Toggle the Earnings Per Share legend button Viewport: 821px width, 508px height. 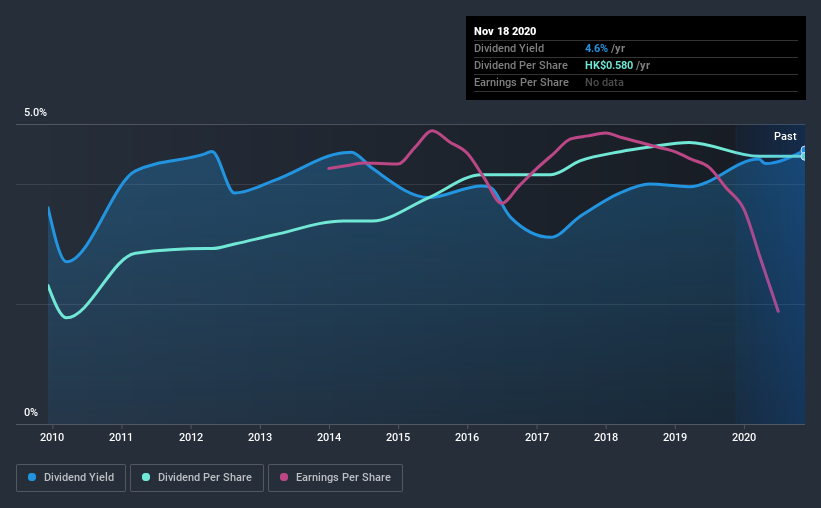tap(335, 478)
